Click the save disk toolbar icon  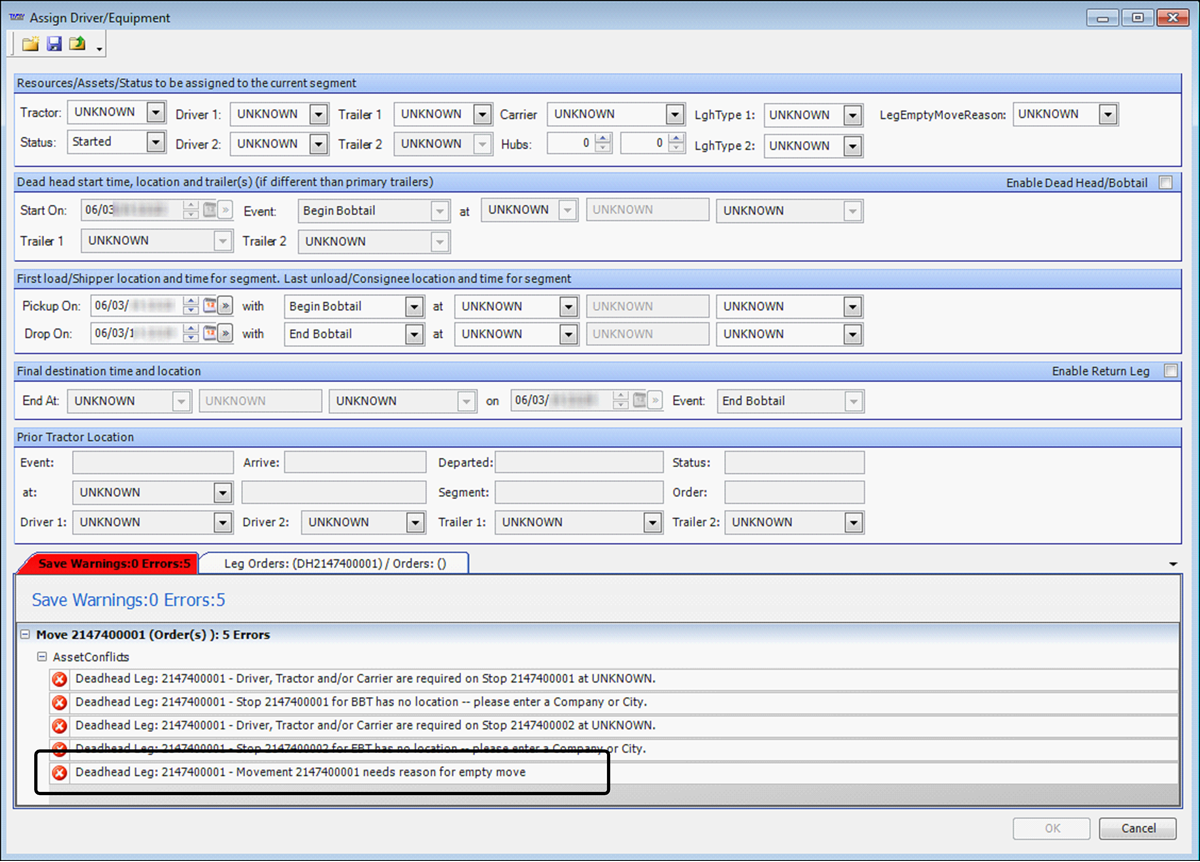pos(54,44)
